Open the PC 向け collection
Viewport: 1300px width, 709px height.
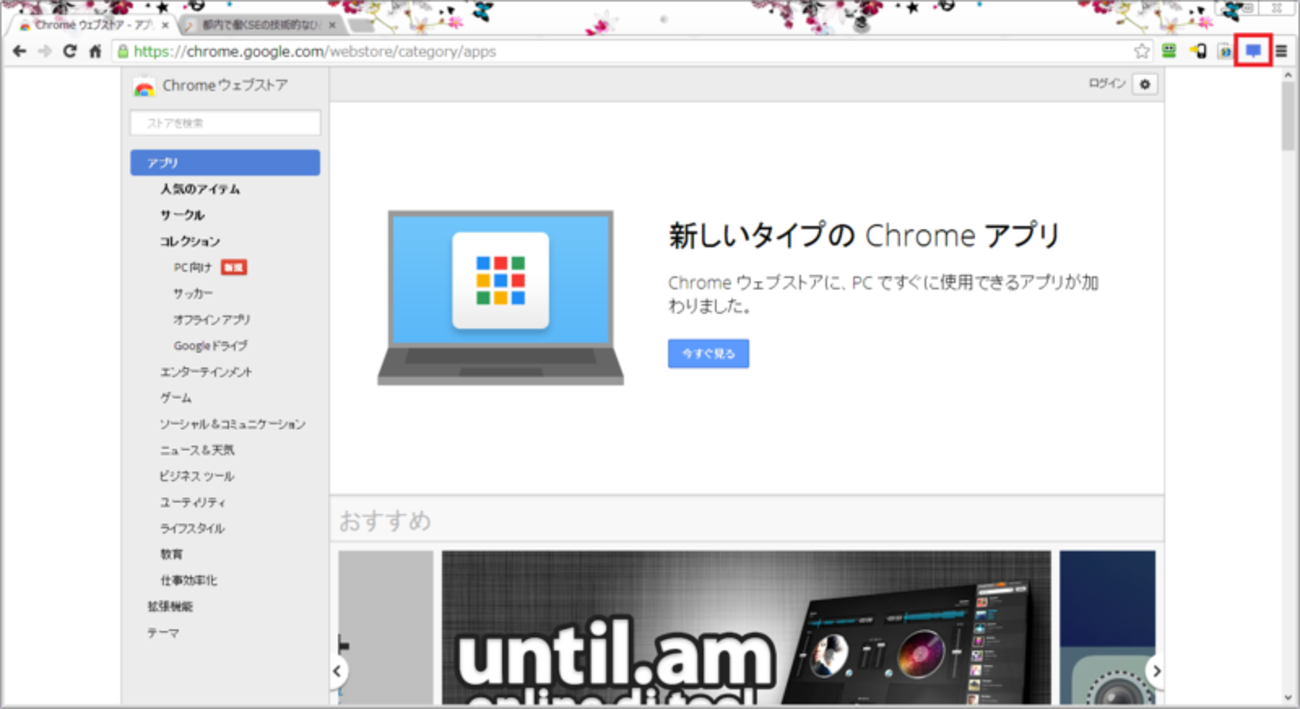(x=193, y=267)
